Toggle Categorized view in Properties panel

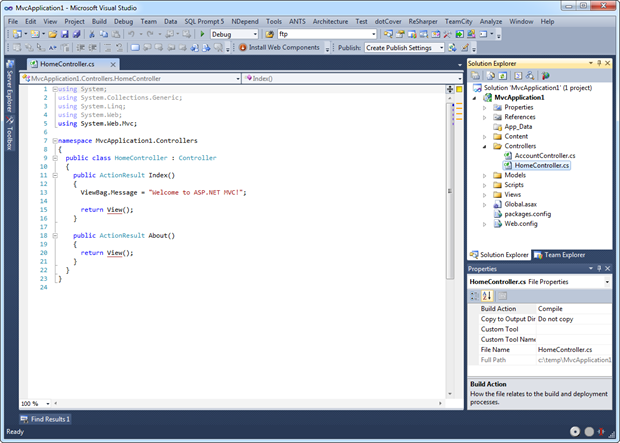pos(474,295)
